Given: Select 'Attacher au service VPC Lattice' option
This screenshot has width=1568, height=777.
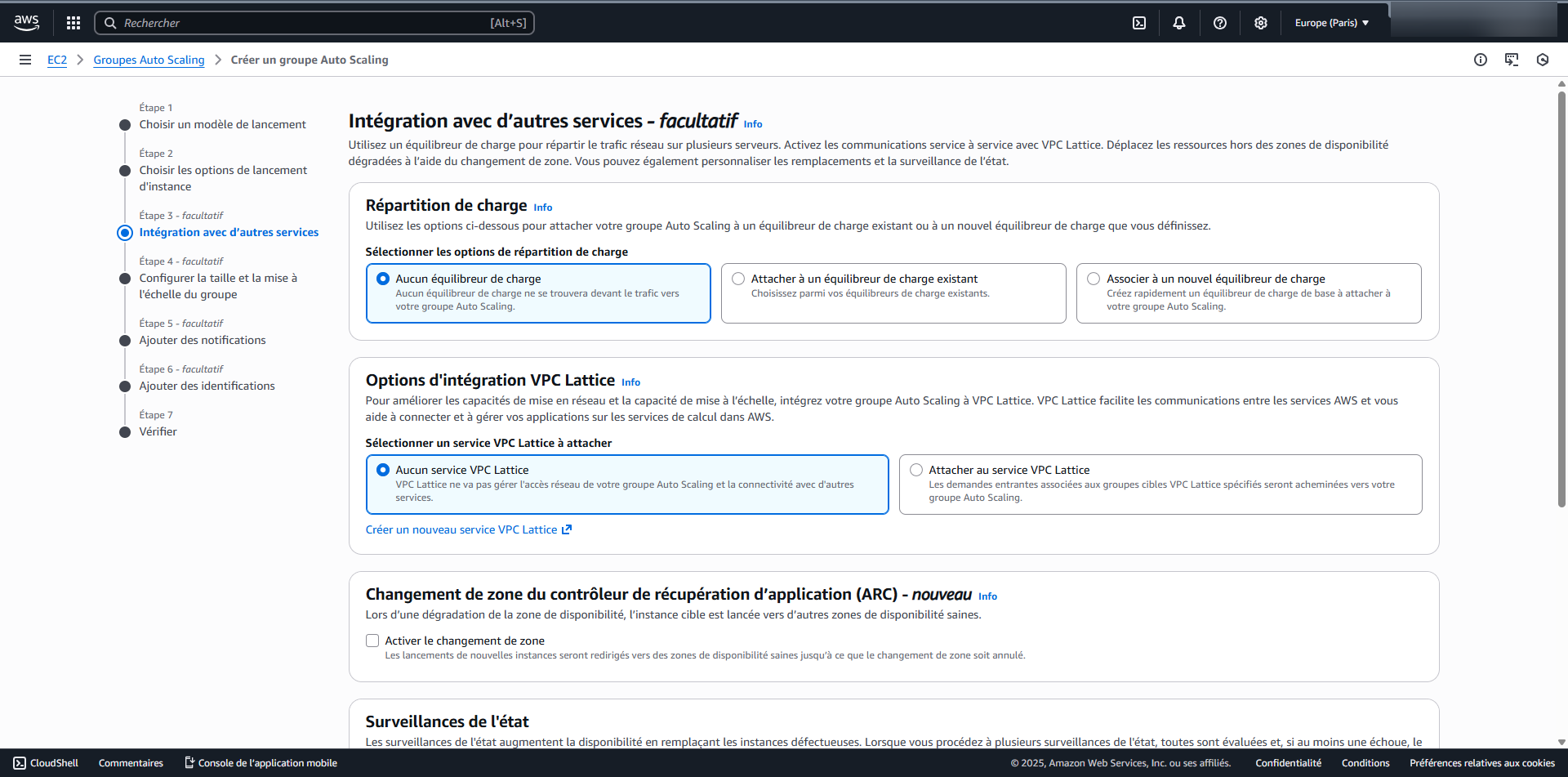Looking at the screenshot, I should 916,470.
